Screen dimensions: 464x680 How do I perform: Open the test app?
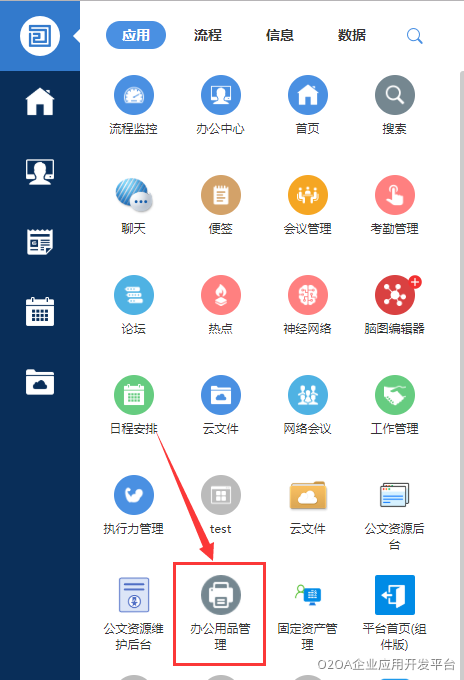point(221,505)
